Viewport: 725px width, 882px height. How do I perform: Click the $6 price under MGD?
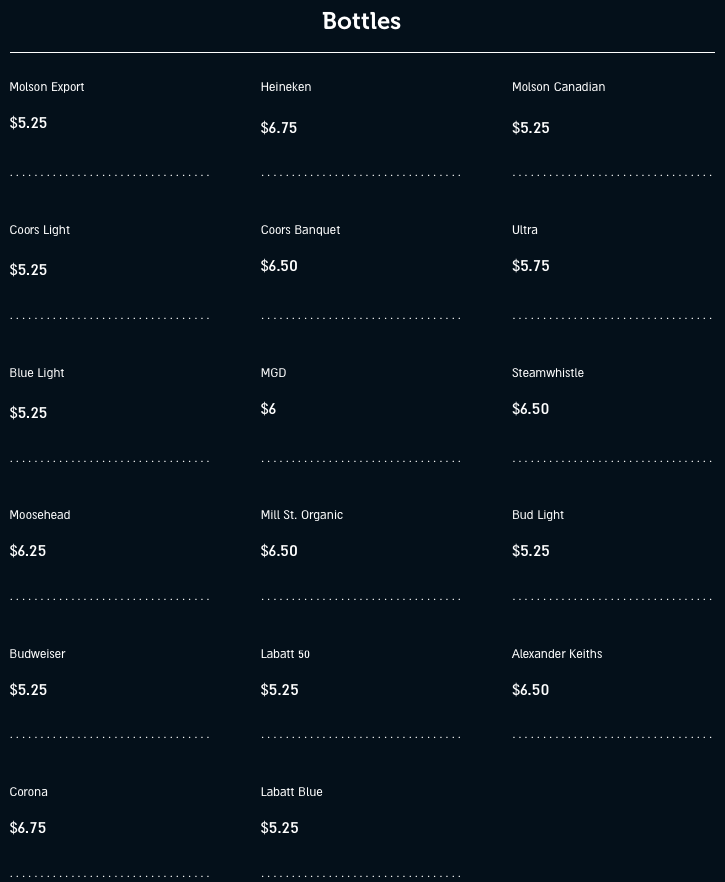pos(268,409)
